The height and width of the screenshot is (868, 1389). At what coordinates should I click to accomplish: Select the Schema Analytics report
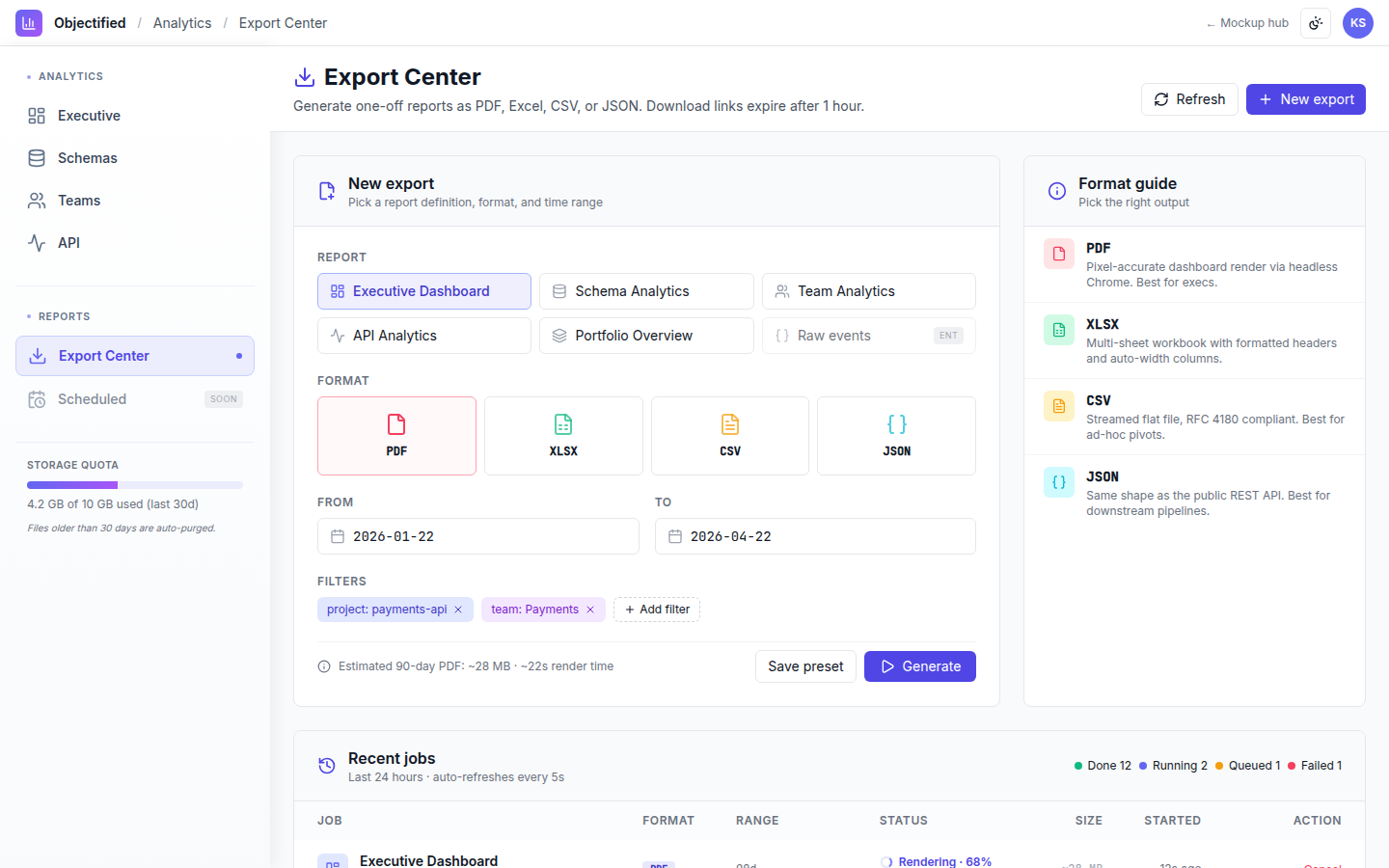[646, 291]
